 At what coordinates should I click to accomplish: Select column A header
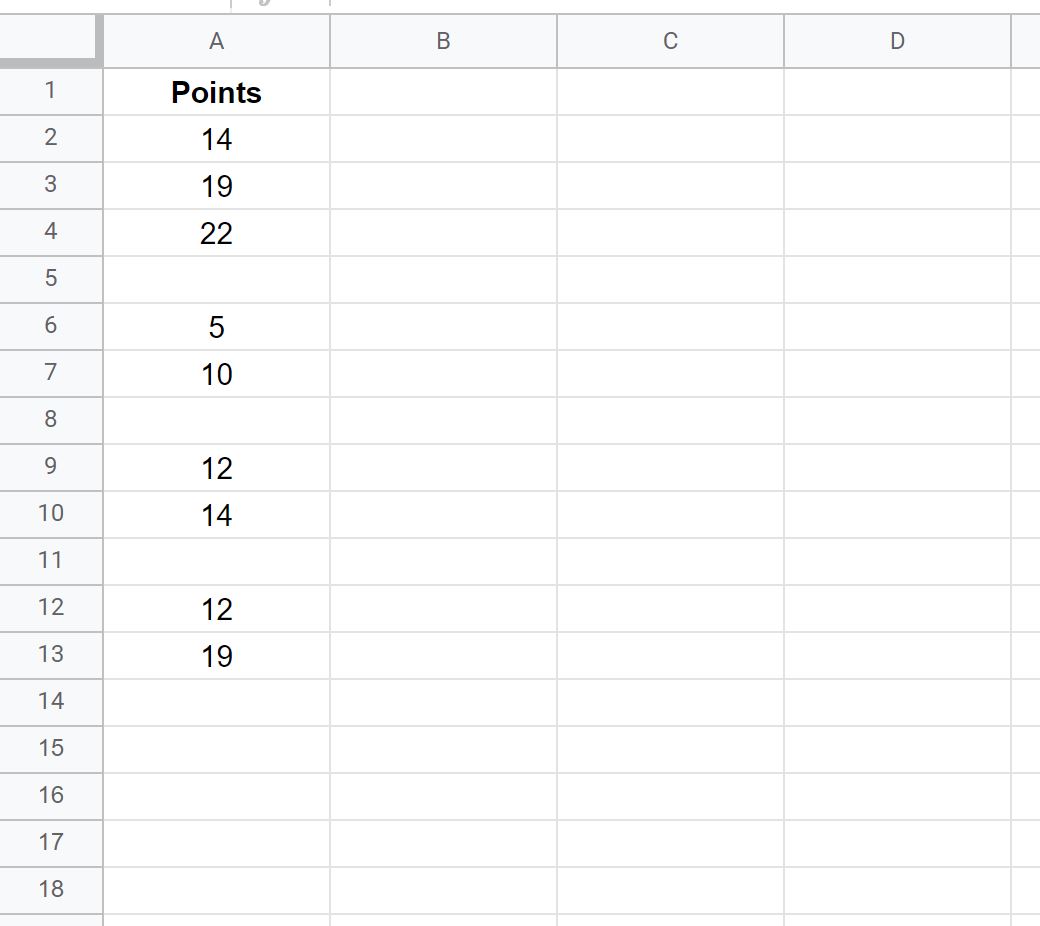(x=216, y=41)
